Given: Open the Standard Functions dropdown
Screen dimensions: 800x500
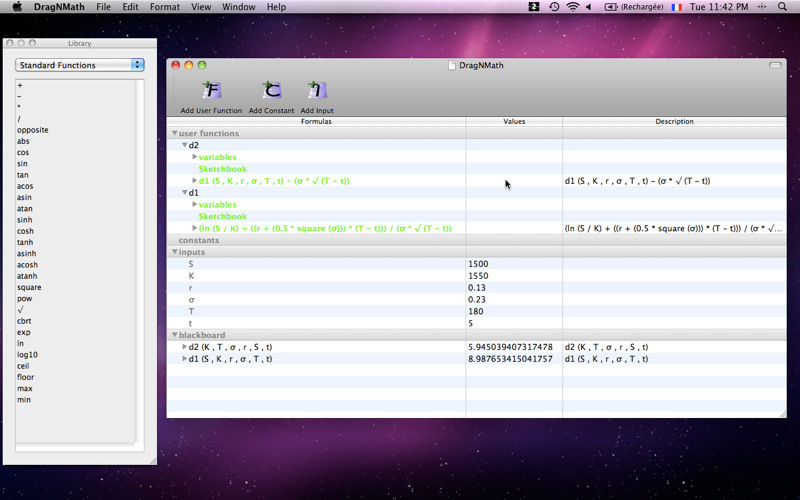Looking at the screenshot, I should 80,65.
